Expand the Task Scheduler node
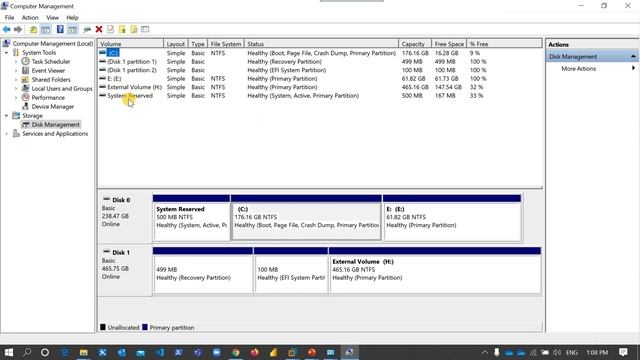This screenshot has width=640, height=360. click(x=16, y=62)
